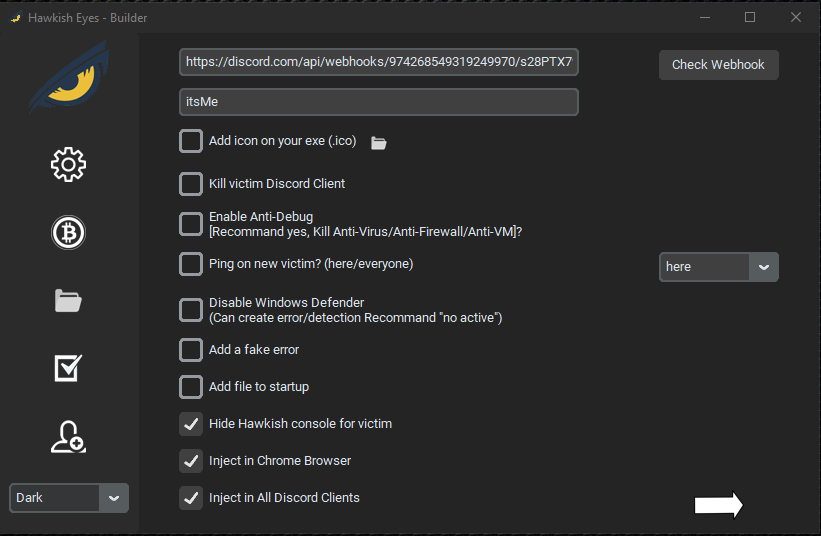Browse for .ico file with folder icon
821x536 pixels.
pos(379,143)
